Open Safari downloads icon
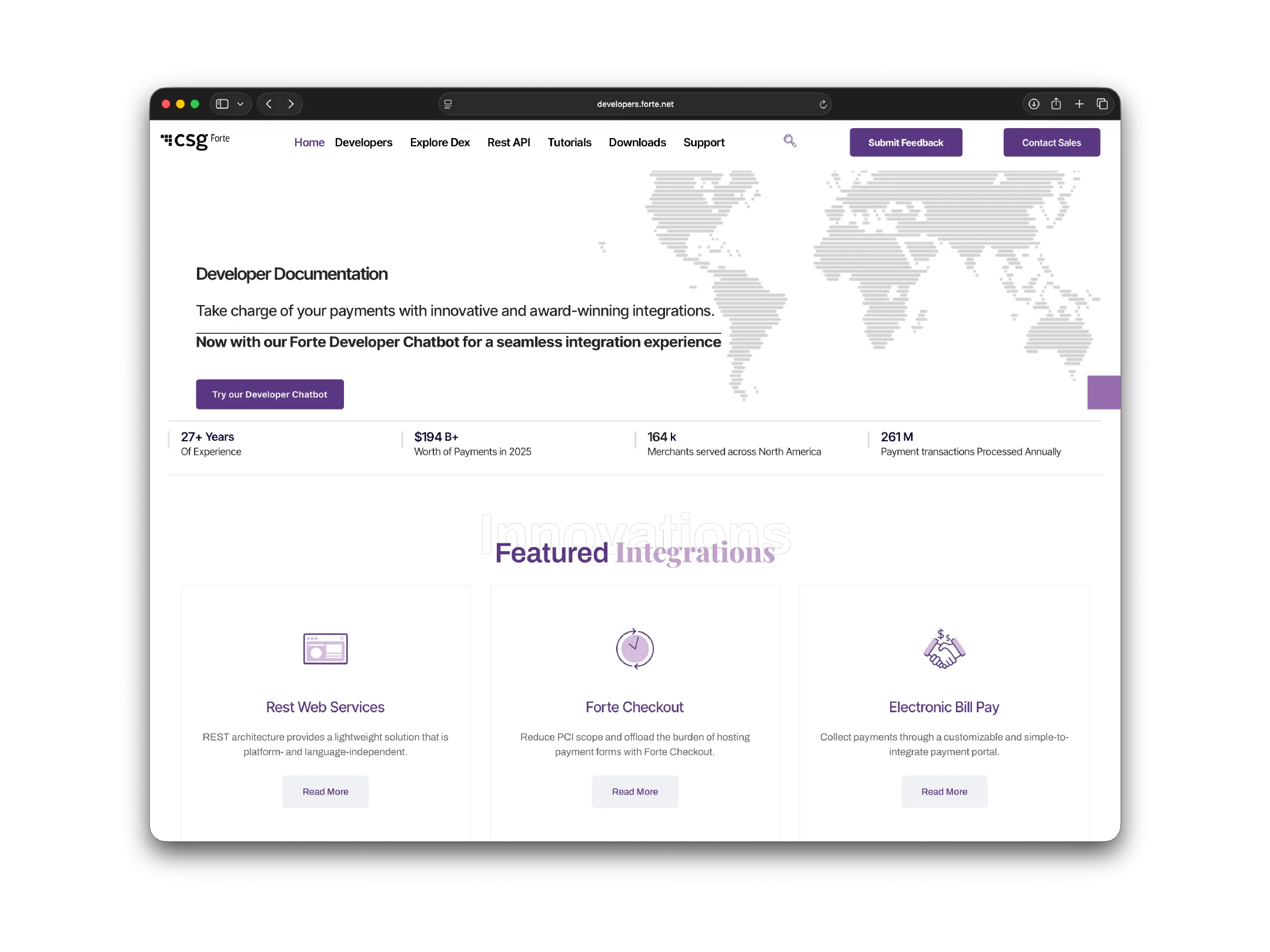1270x952 pixels. [1034, 104]
